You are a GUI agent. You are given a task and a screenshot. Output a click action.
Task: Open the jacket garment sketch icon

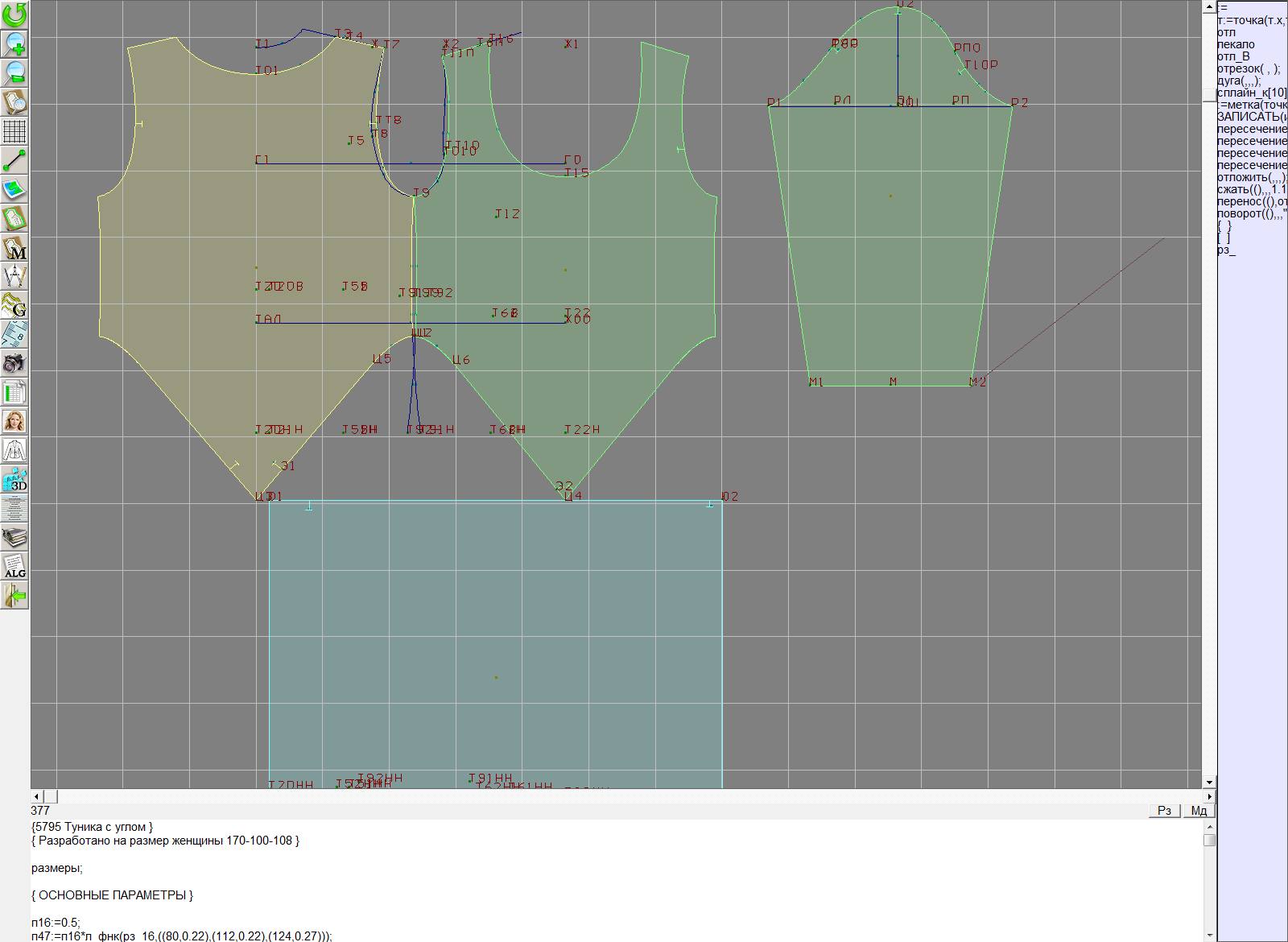[14, 450]
